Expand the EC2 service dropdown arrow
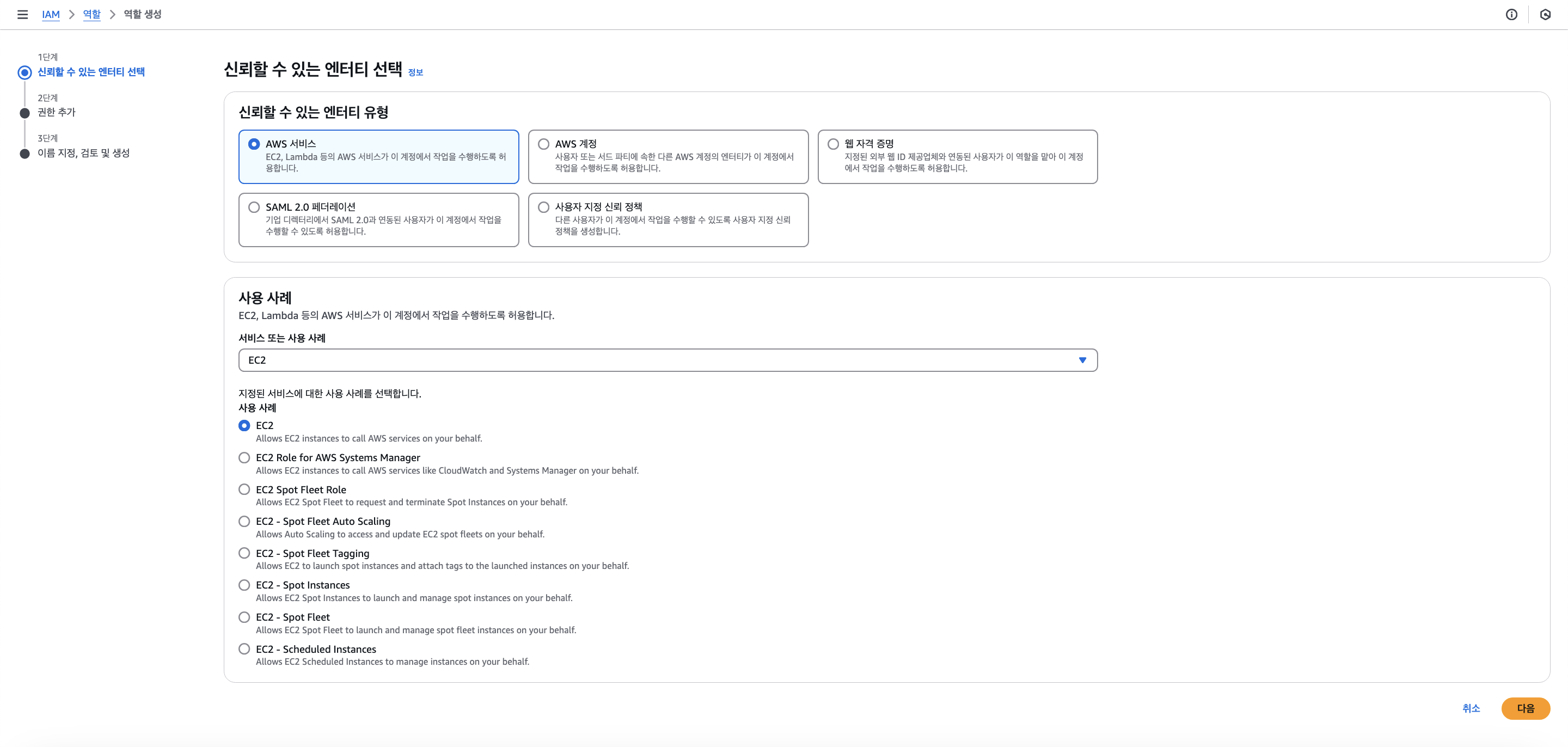This screenshot has width=1568, height=747. (x=1082, y=360)
